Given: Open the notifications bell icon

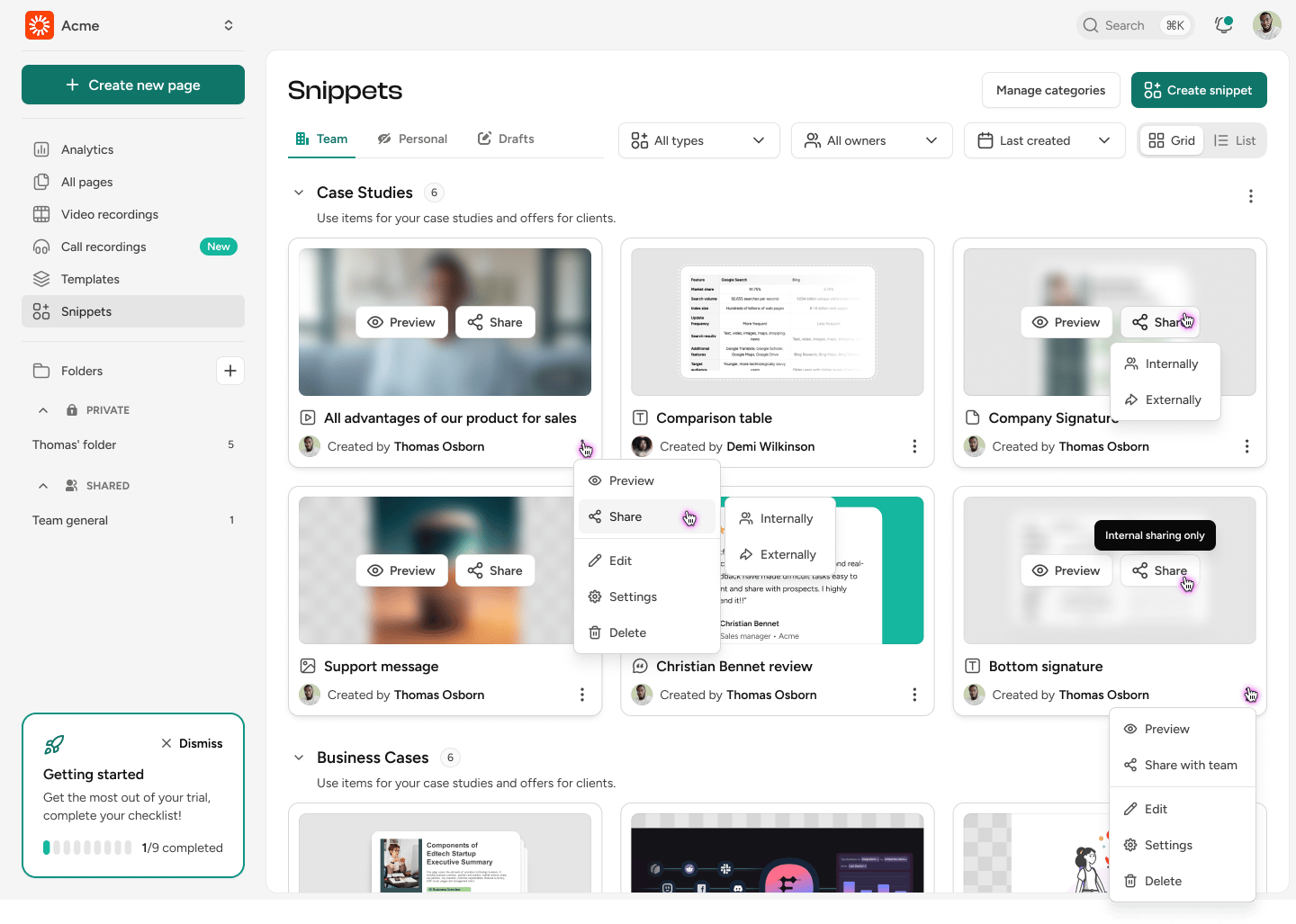Looking at the screenshot, I should tap(1223, 25).
